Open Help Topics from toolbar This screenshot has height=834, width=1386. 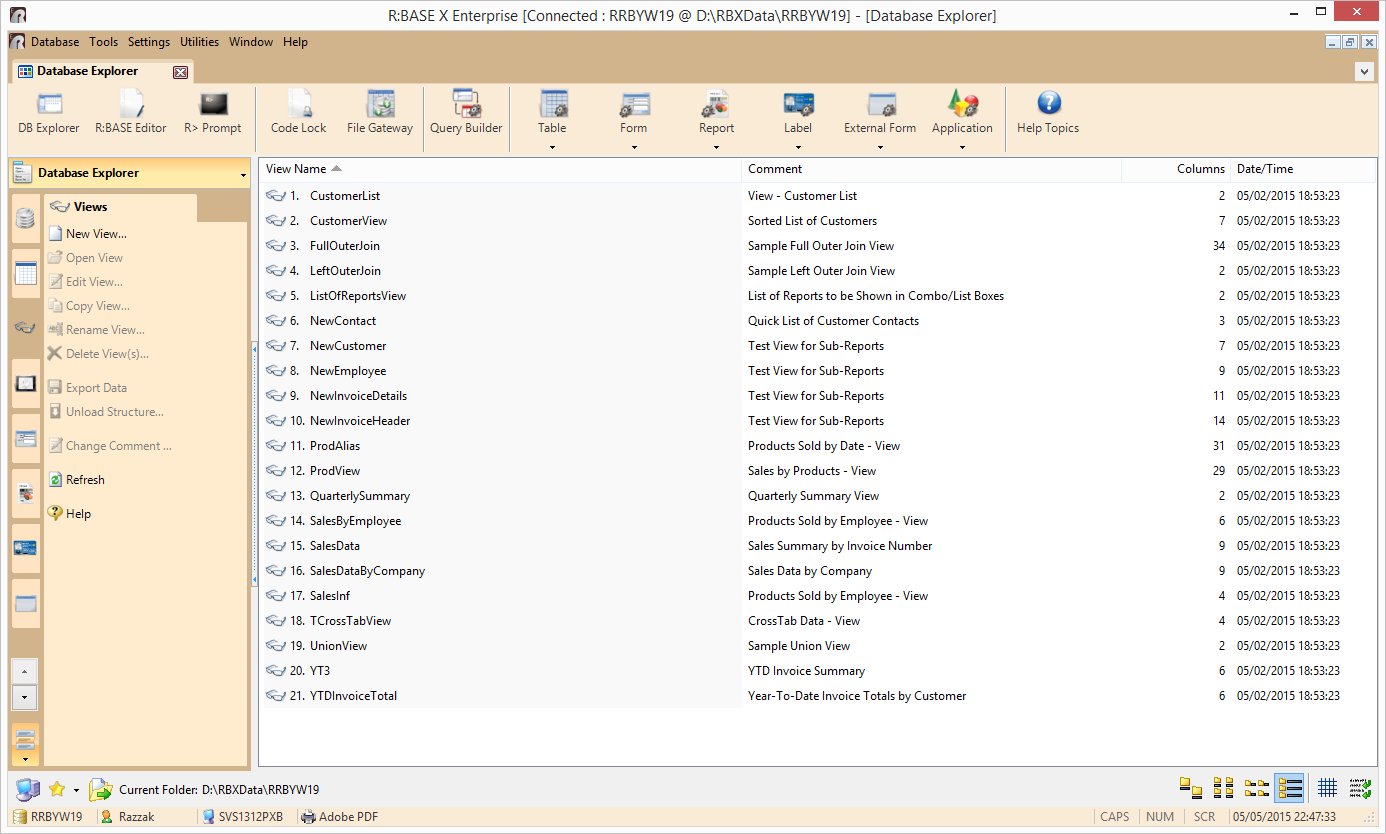(x=1047, y=112)
